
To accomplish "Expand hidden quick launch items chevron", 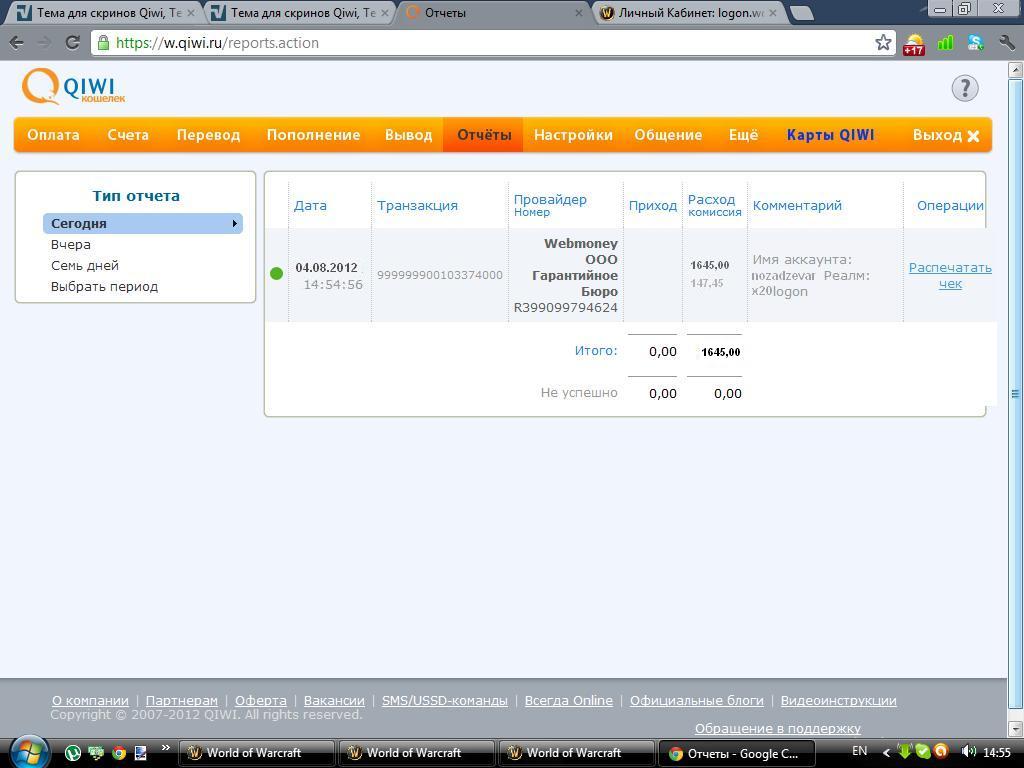I will point(165,748).
